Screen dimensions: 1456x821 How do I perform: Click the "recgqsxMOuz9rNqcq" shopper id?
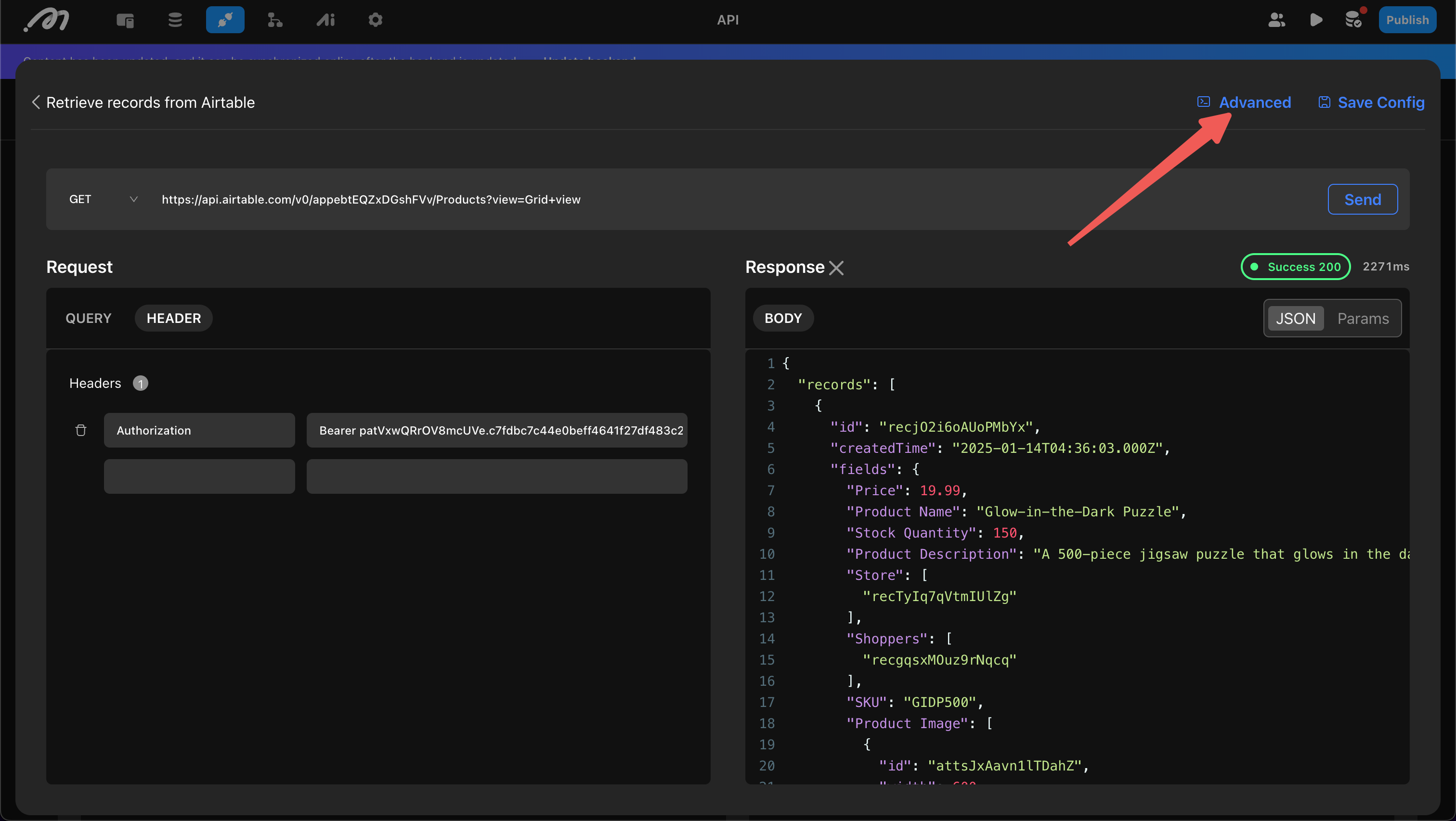(x=939, y=660)
